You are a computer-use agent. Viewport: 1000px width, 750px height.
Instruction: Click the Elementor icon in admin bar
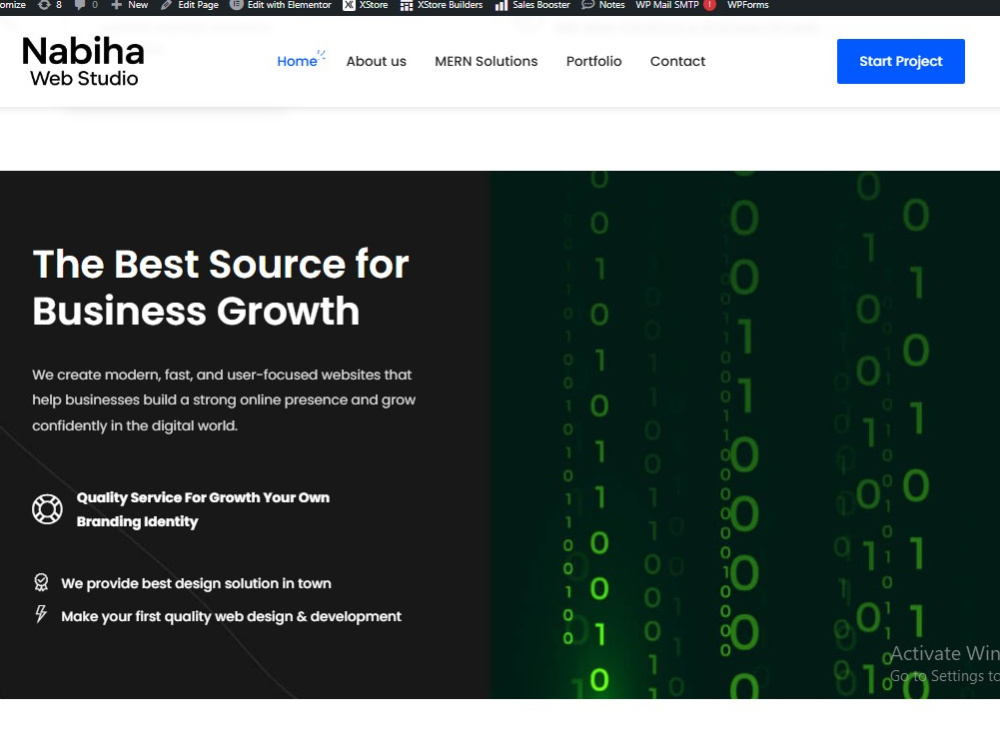tap(236, 4)
